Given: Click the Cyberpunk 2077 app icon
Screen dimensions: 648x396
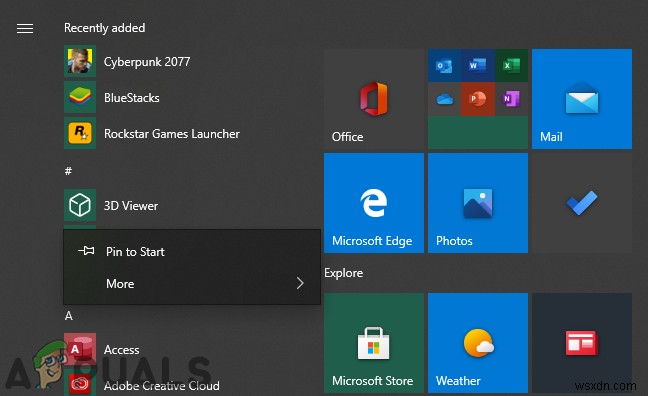Looking at the screenshot, I should pyautogui.click(x=80, y=61).
